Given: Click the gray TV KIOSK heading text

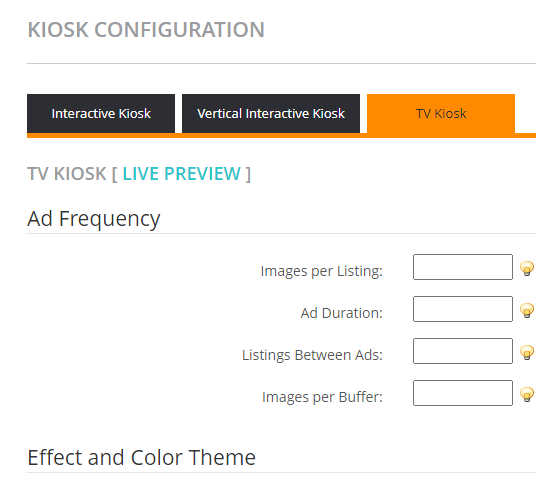Looking at the screenshot, I should 67,174.
